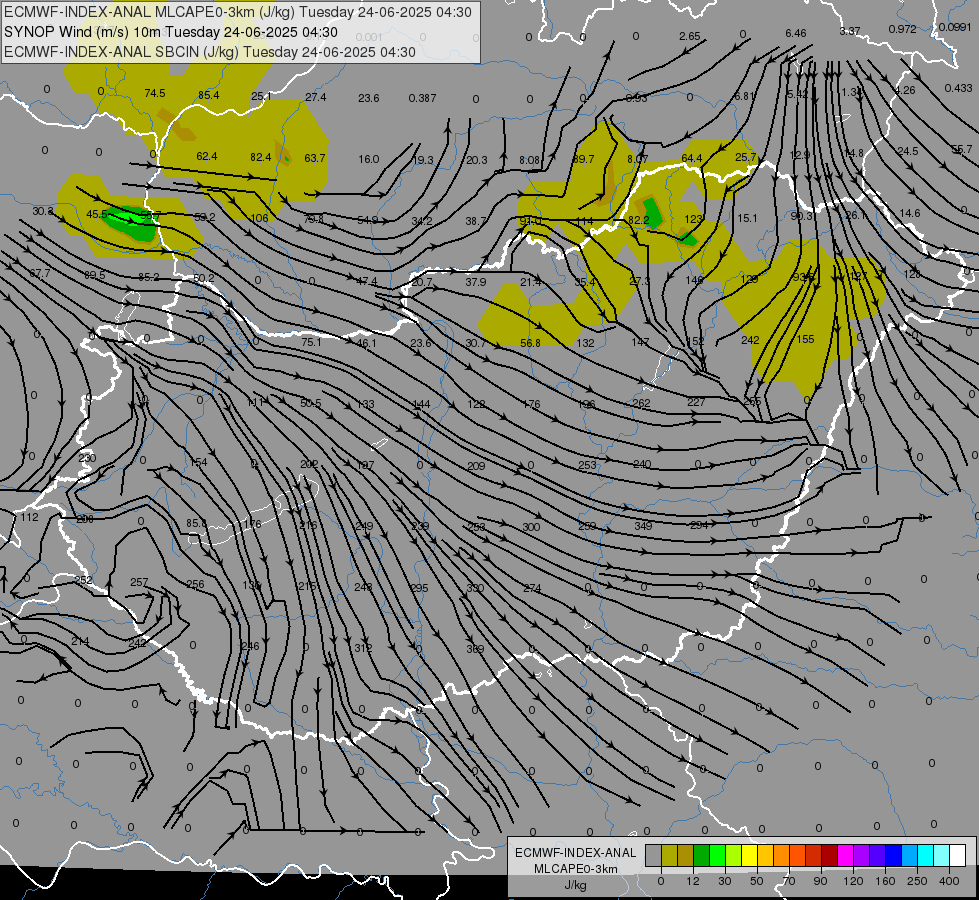Image resolution: width=979 pixels, height=900 pixels.
Task: Click the legend tick label 400
Action: click(949, 881)
